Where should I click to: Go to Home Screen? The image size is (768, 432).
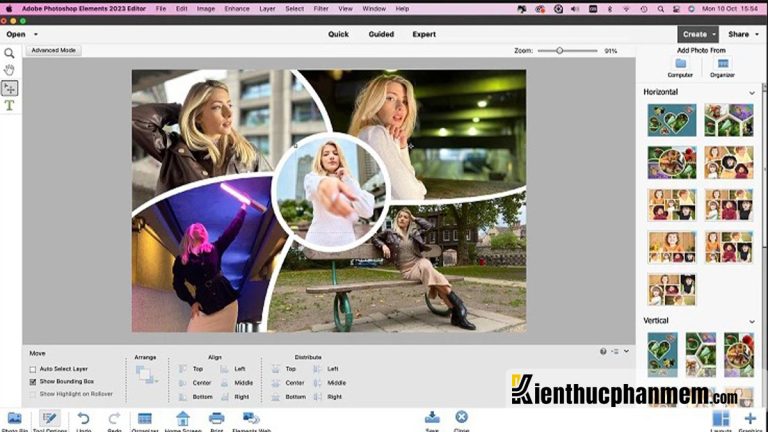pyautogui.click(x=183, y=419)
